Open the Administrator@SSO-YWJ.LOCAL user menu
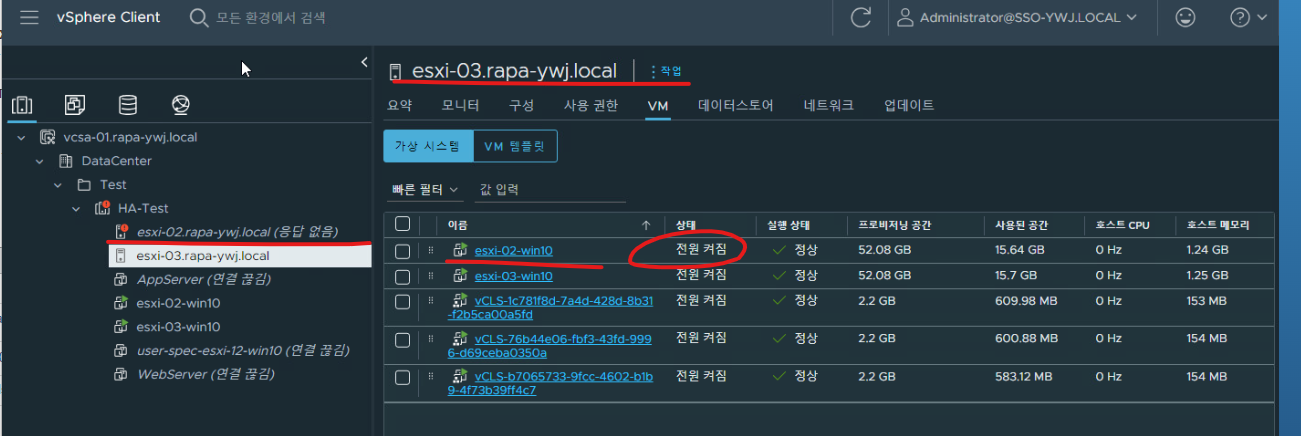Screen dimensions: 1301x436 point(1017,18)
